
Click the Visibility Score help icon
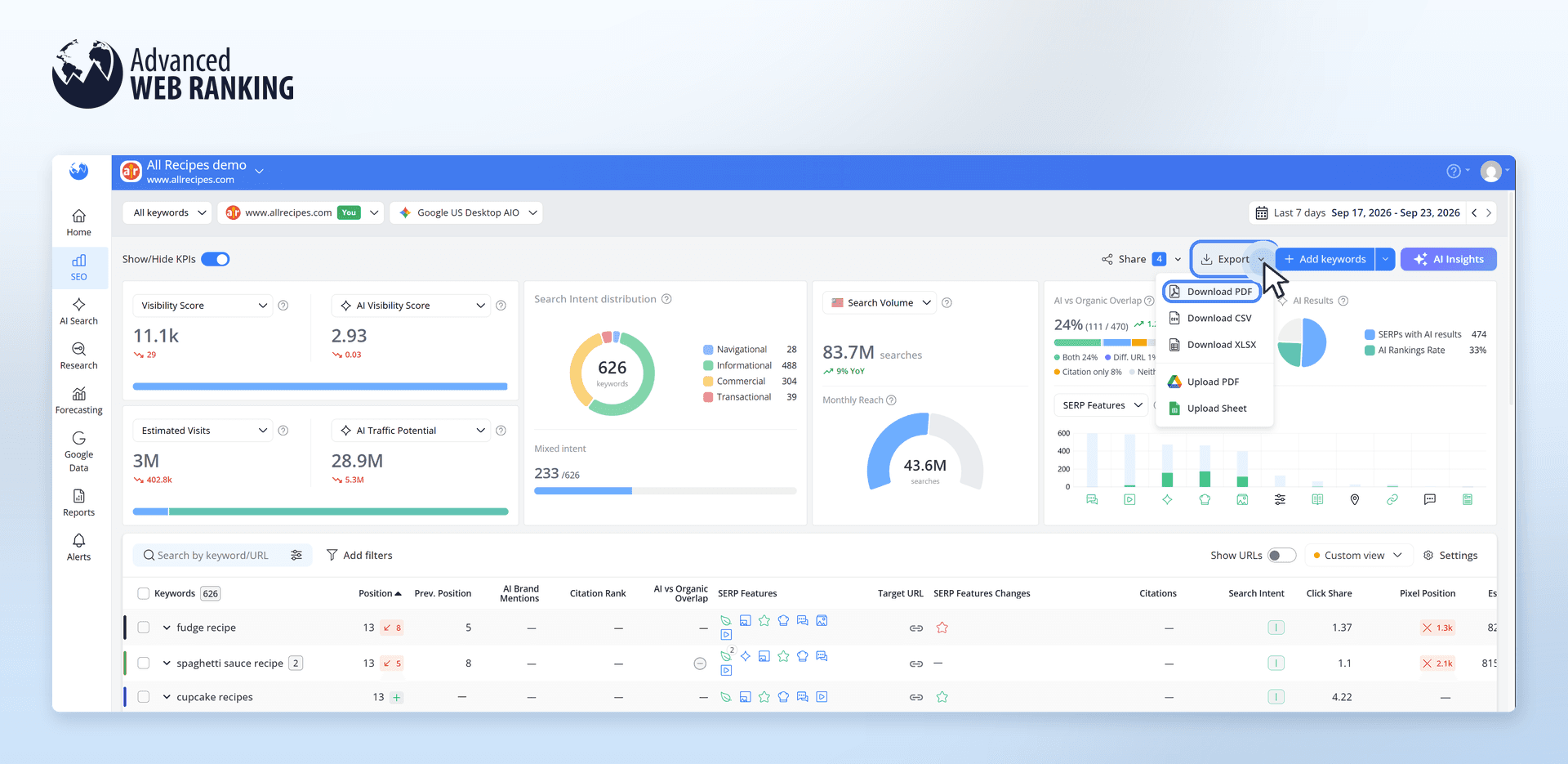[x=283, y=306]
